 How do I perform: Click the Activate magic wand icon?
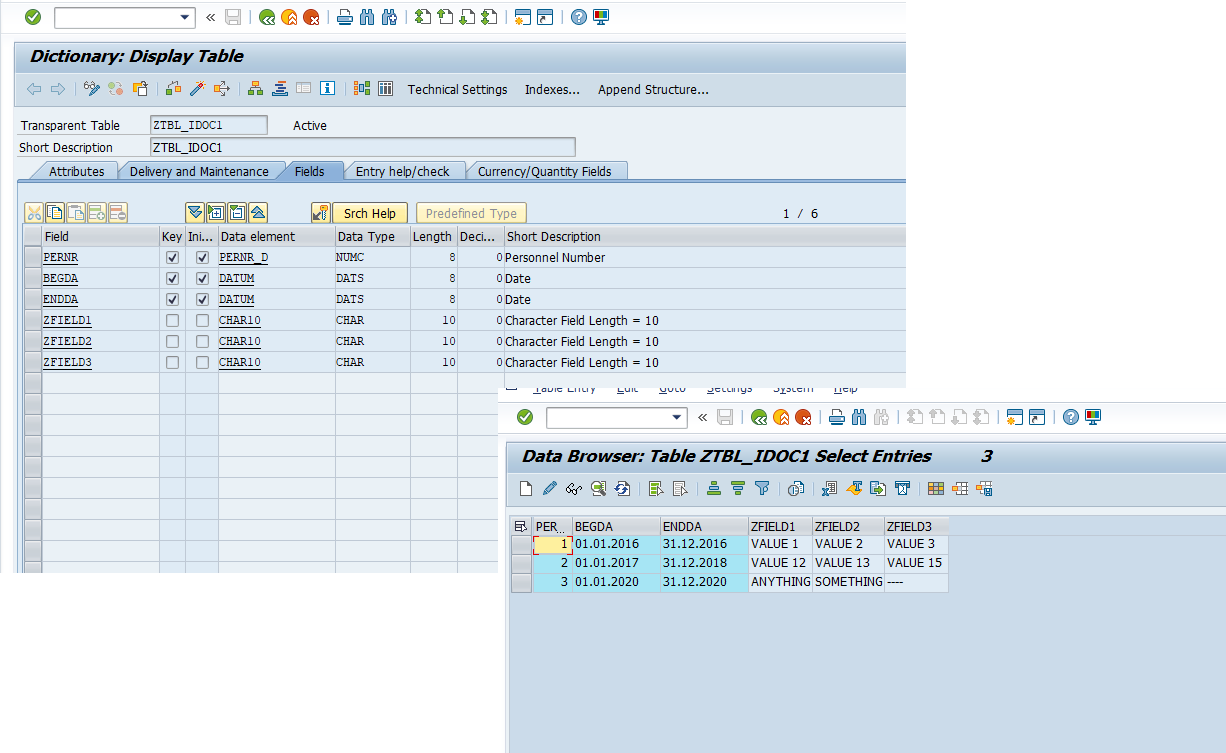tap(198, 89)
